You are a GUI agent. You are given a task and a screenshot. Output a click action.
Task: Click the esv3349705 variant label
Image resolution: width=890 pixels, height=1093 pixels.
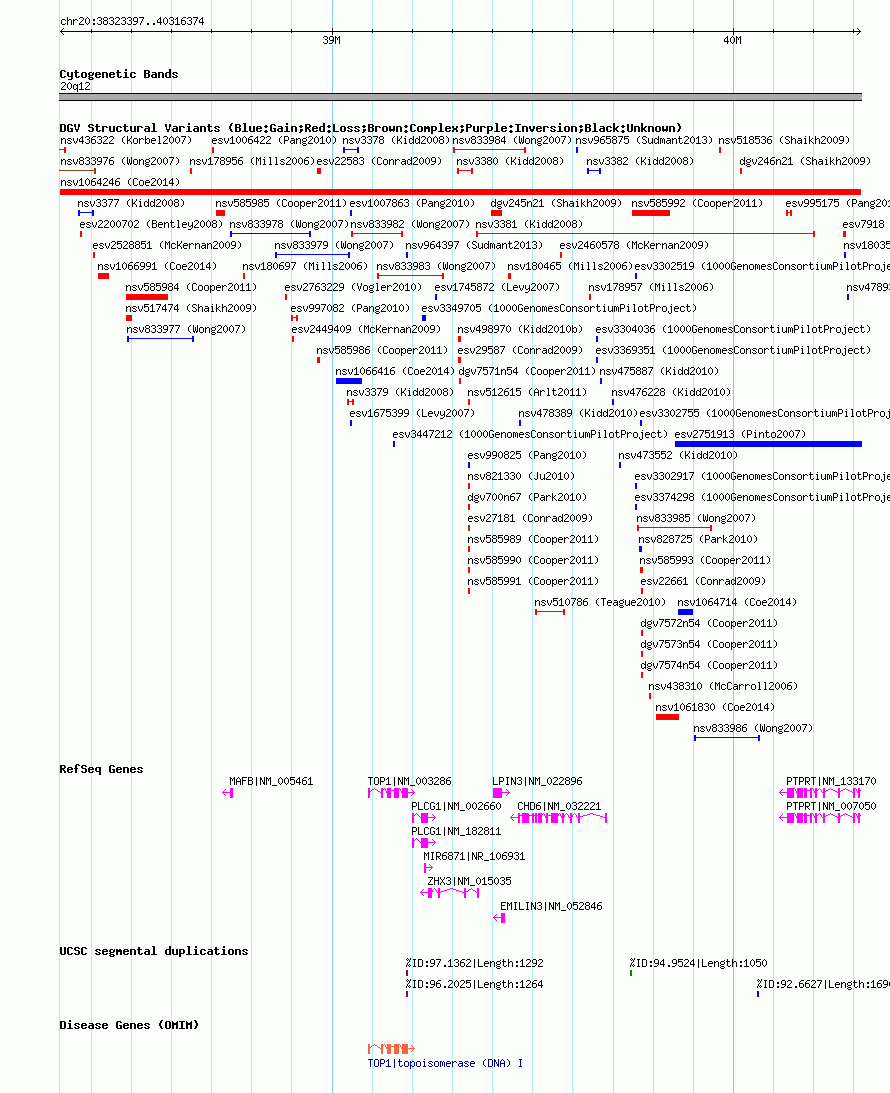tap(559, 308)
